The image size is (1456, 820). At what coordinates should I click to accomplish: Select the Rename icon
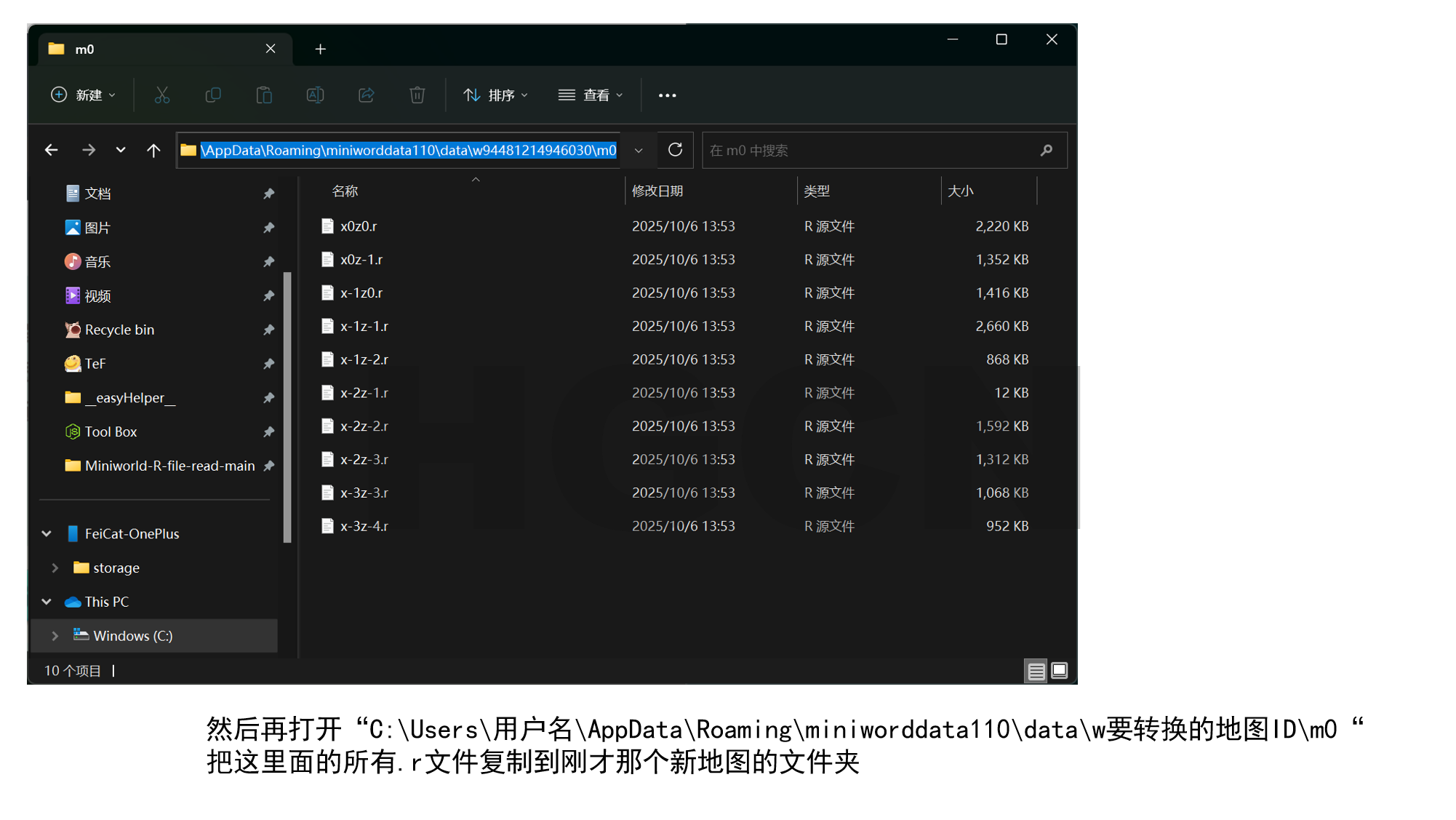tap(315, 95)
